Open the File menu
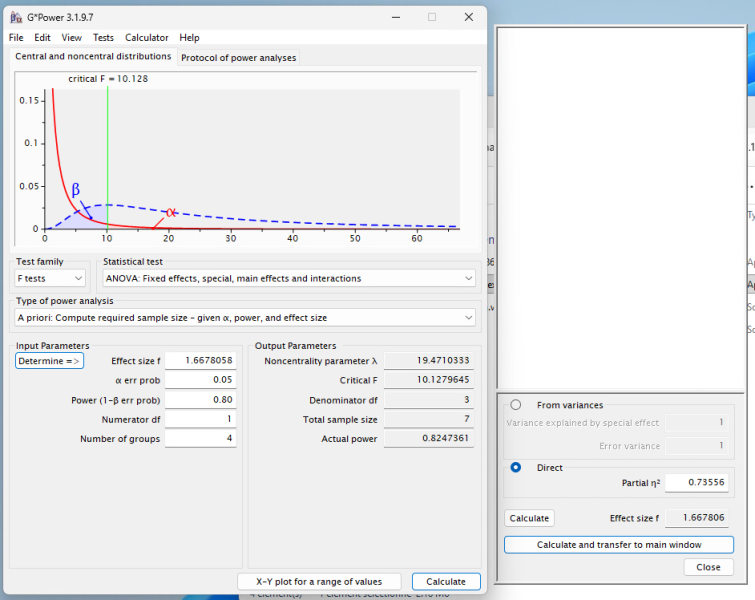This screenshot has height=600, width=755. click(16, 38)
